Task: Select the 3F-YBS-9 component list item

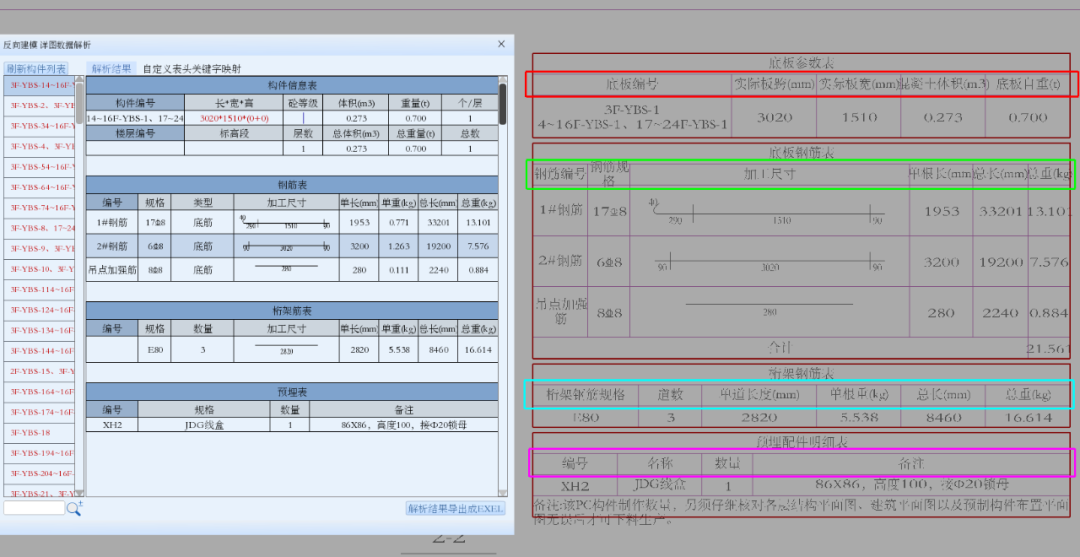Action: (x=38, y=248)
